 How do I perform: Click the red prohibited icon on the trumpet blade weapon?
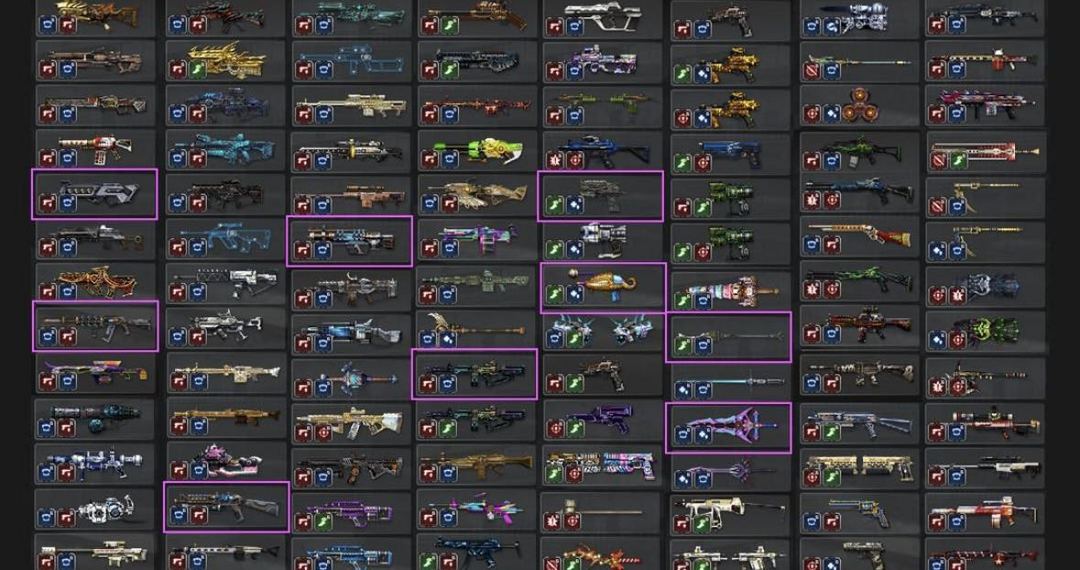tap(938, 161)
